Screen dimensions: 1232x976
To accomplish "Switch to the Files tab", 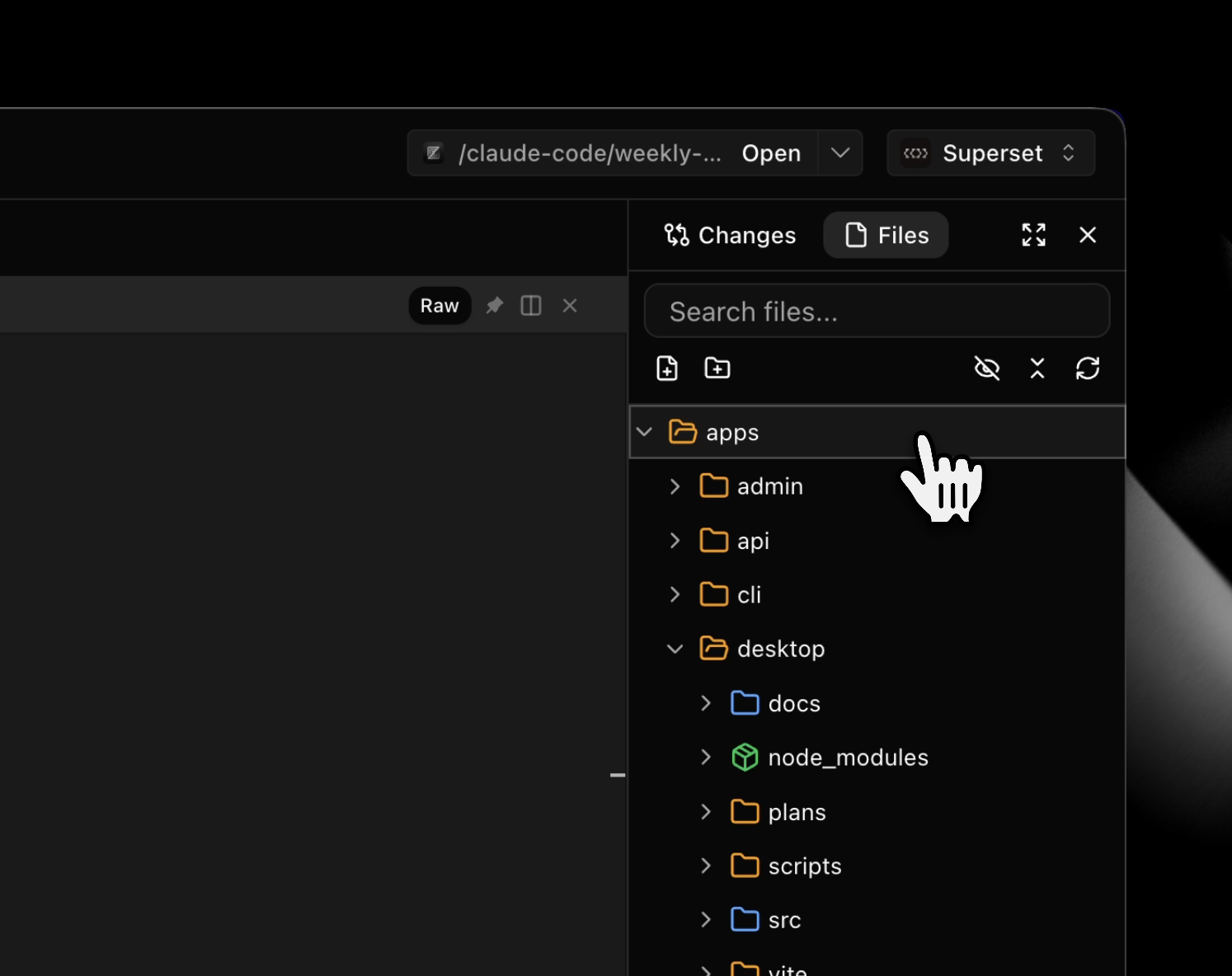I will 886,235.
